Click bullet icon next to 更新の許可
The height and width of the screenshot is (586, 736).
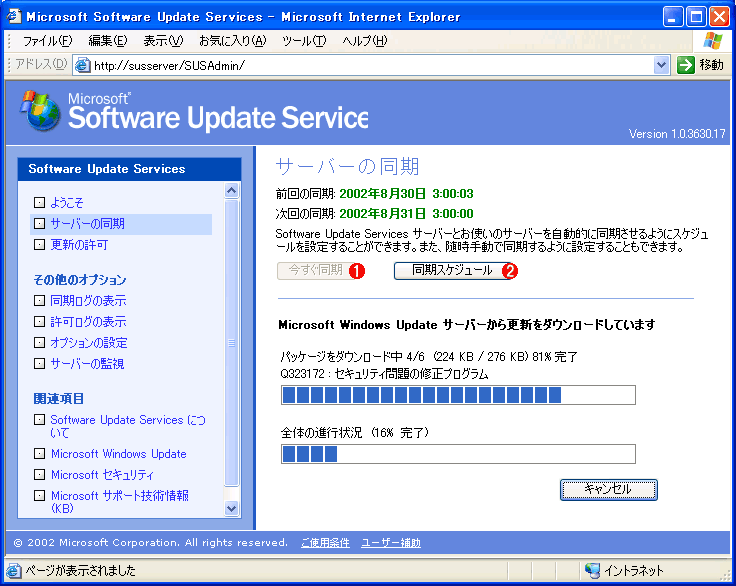pos(39,244)
